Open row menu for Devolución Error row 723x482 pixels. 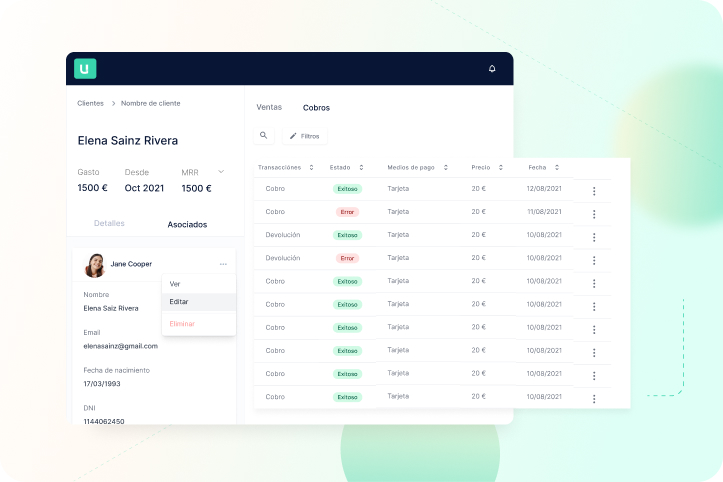594,260
